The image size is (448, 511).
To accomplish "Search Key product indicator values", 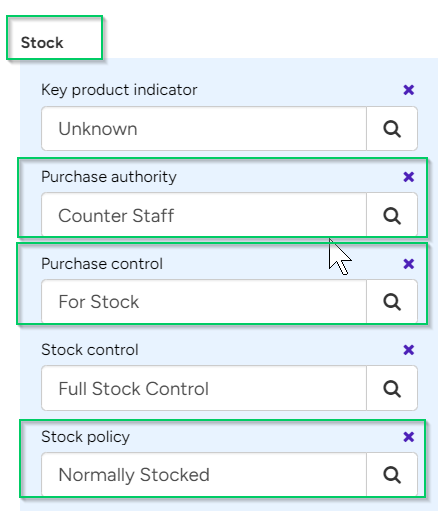I will pos(392,129).
